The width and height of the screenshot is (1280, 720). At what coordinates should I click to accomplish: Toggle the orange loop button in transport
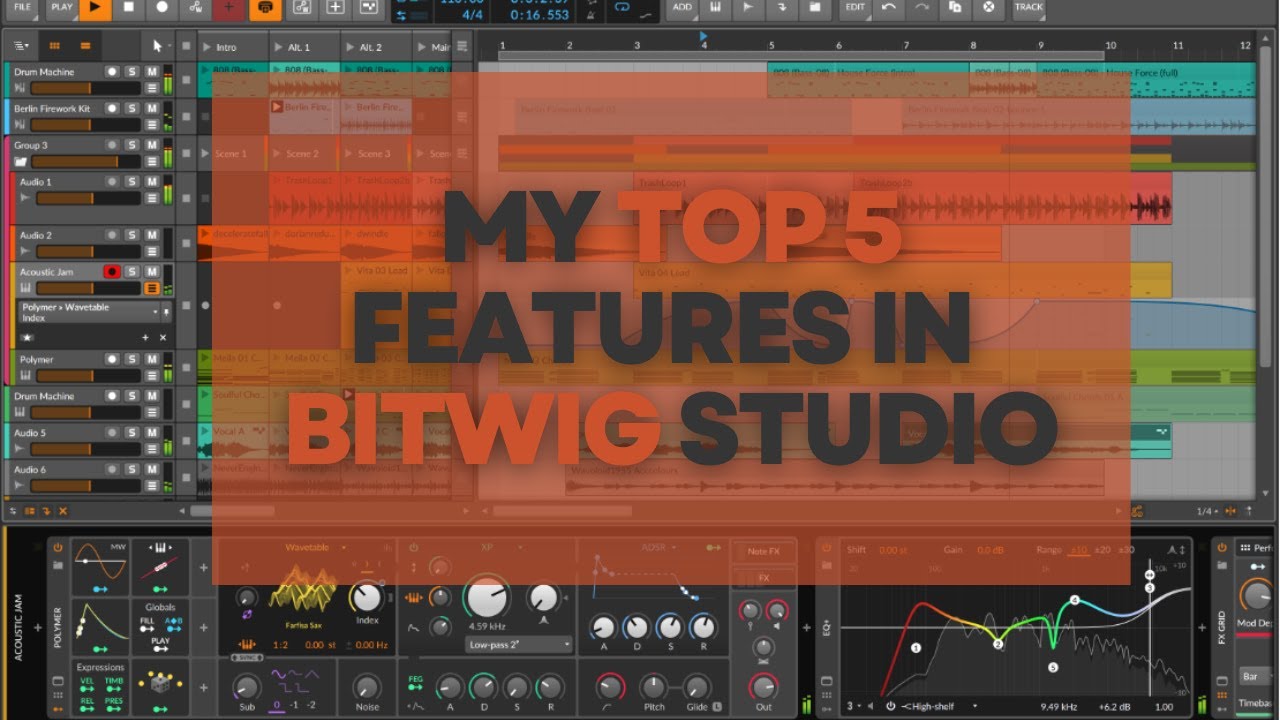265,8
